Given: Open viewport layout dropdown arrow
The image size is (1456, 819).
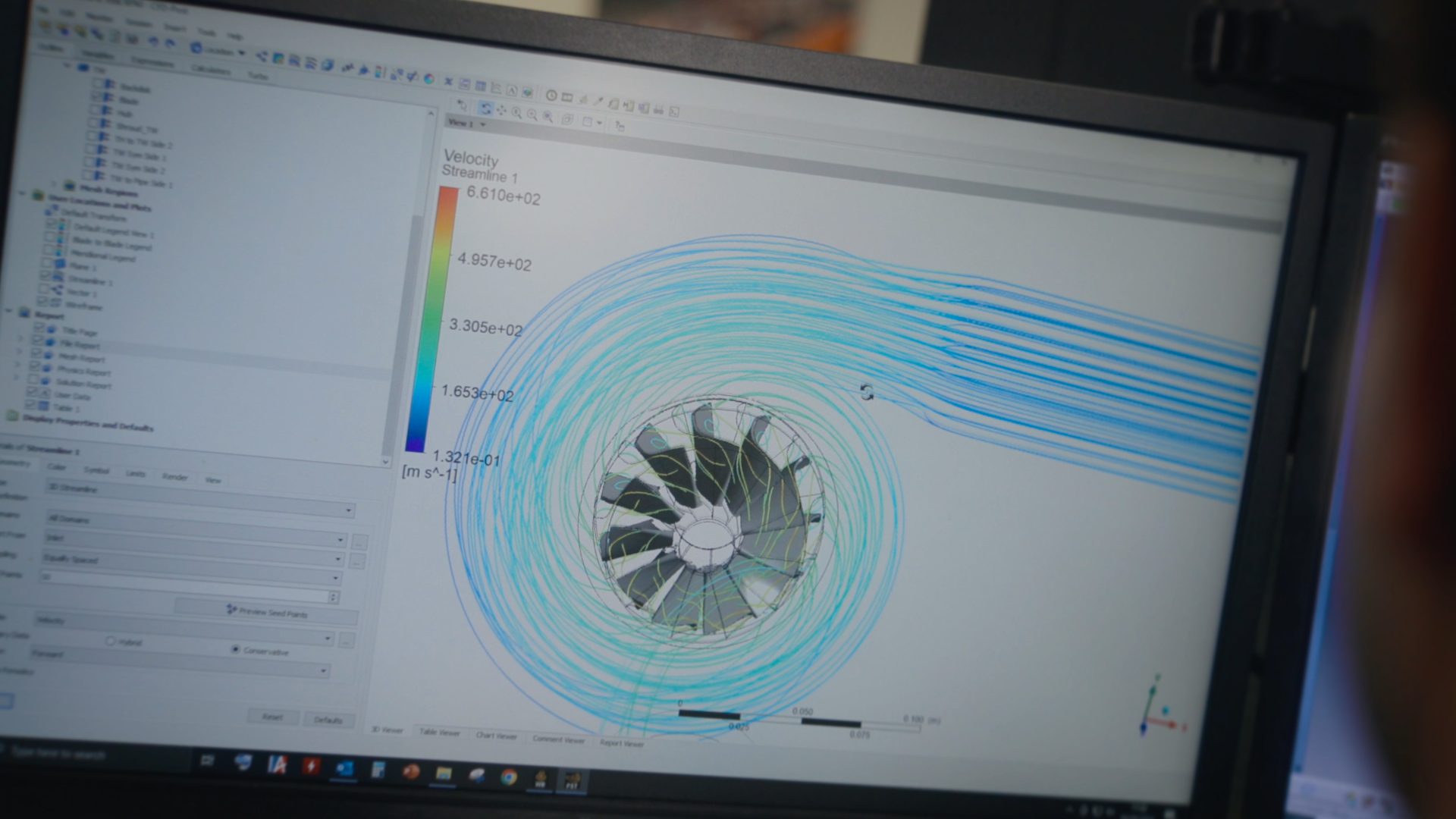Looking at the screenshot, I should pyautogui.click(x=600, y=122).
